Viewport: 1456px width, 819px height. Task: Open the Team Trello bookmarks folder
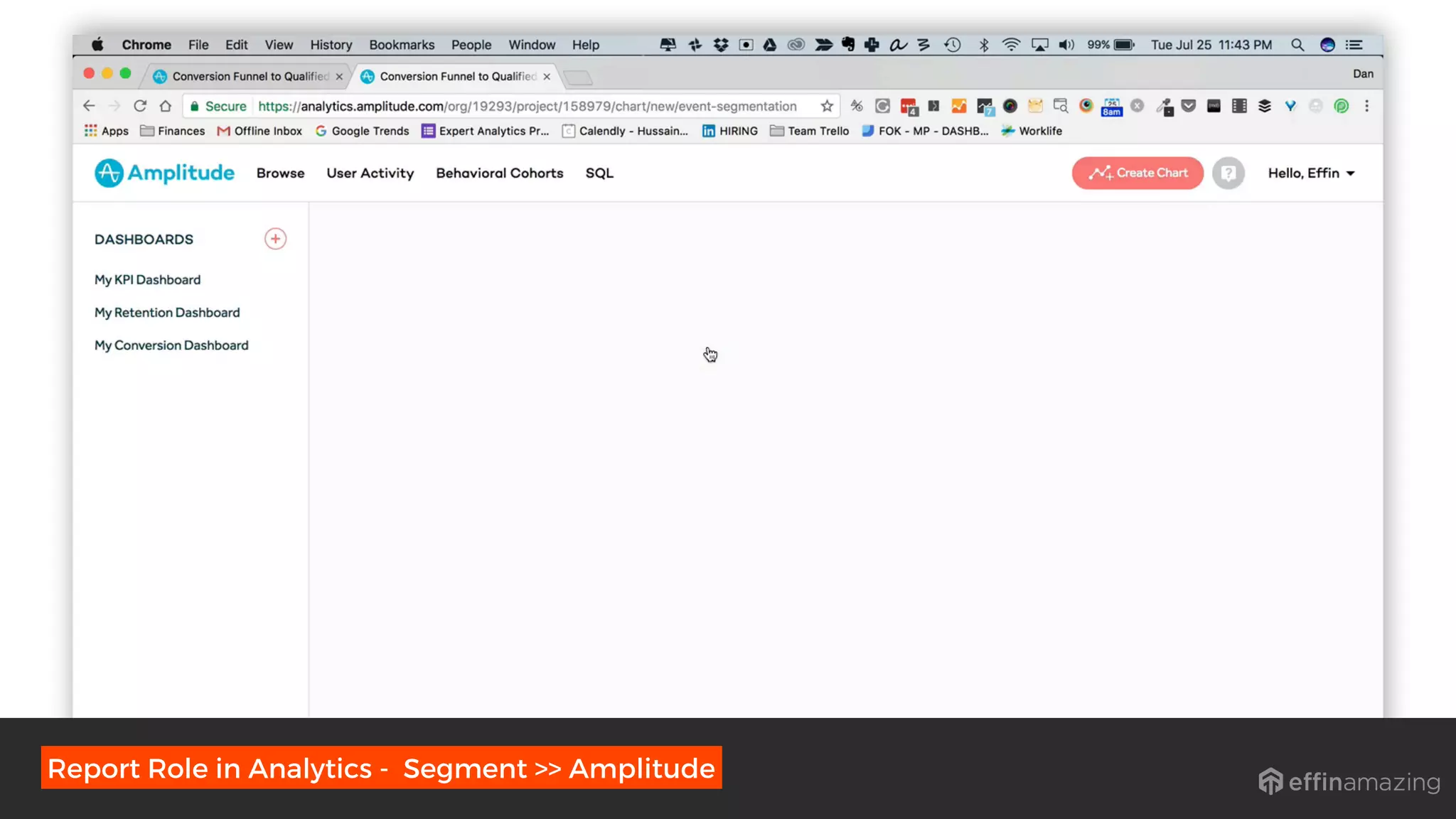(x=809, y=131)
